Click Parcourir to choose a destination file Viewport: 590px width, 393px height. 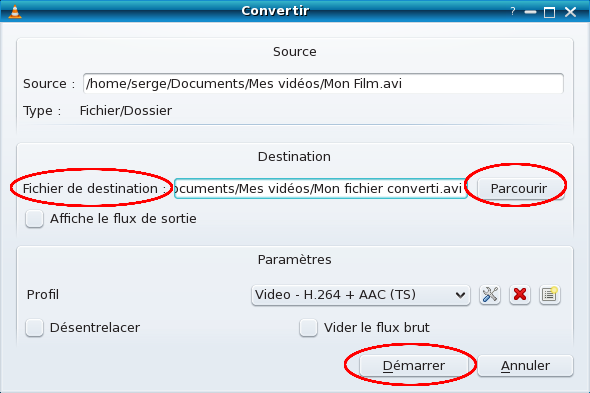coord(519,188)
